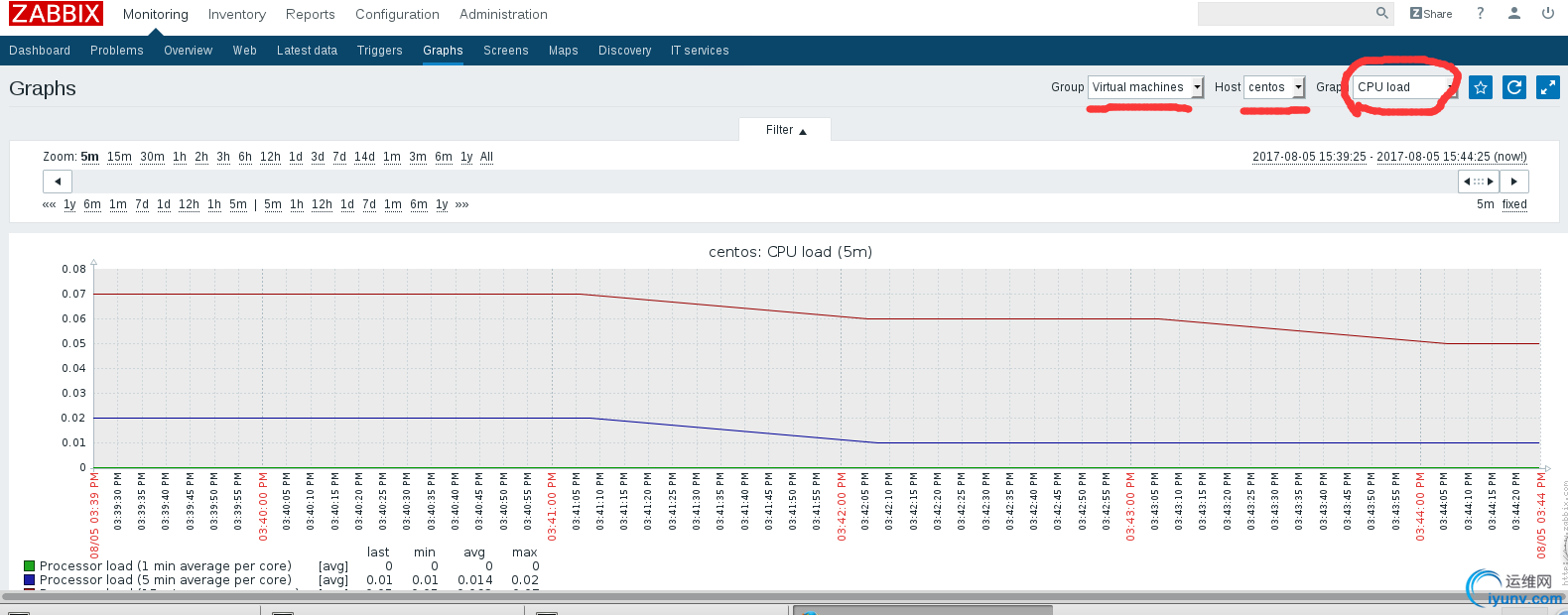Open the Configuration menu
The image size is (1568, 615).
(397, 14)
